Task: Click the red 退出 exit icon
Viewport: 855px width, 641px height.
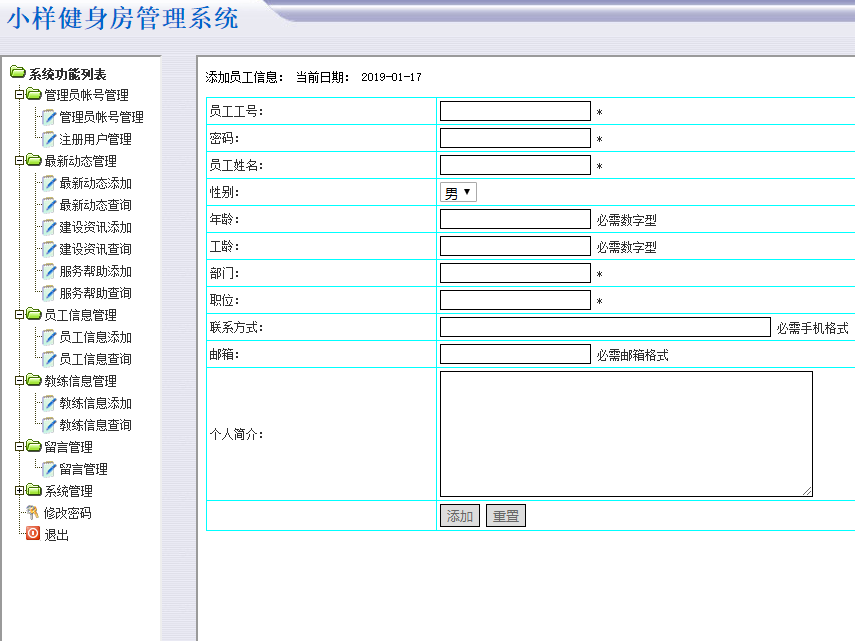Action: pos(33,534)
